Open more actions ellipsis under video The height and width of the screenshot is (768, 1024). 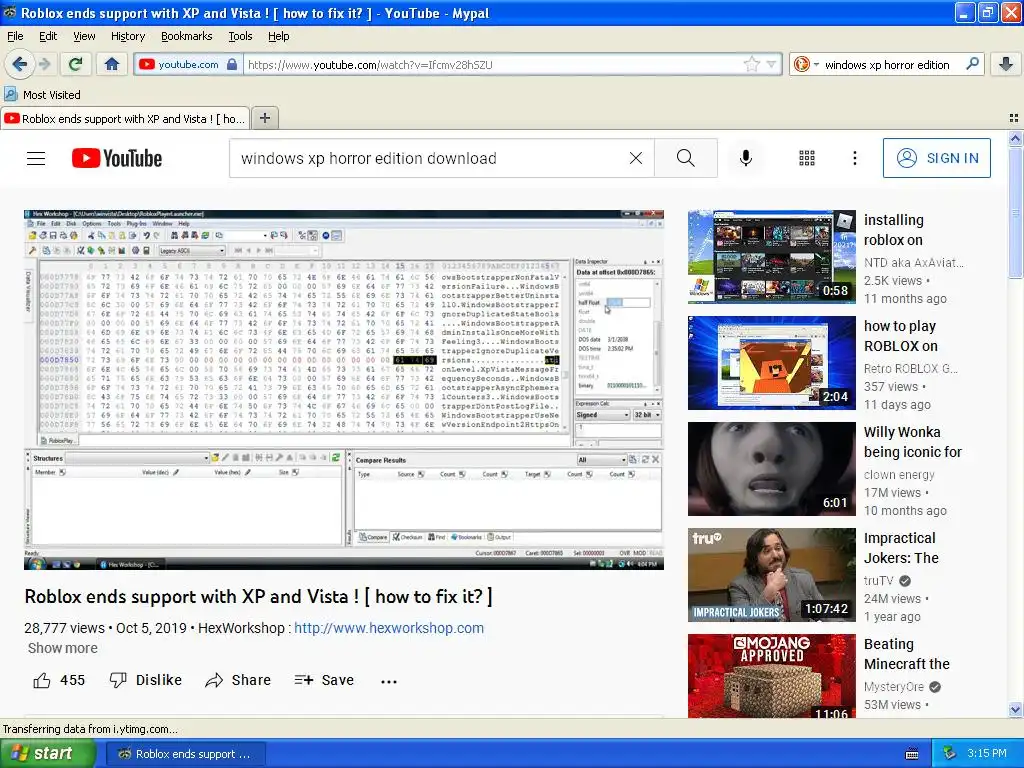click(389, 681)
